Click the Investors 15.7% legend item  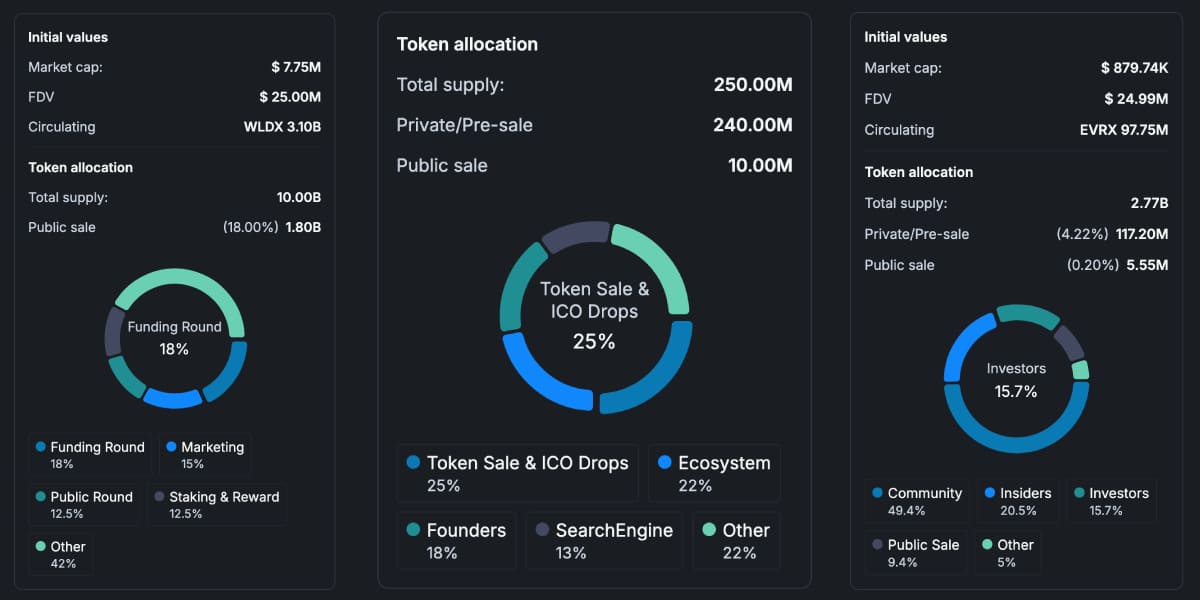pos(1110,501)
